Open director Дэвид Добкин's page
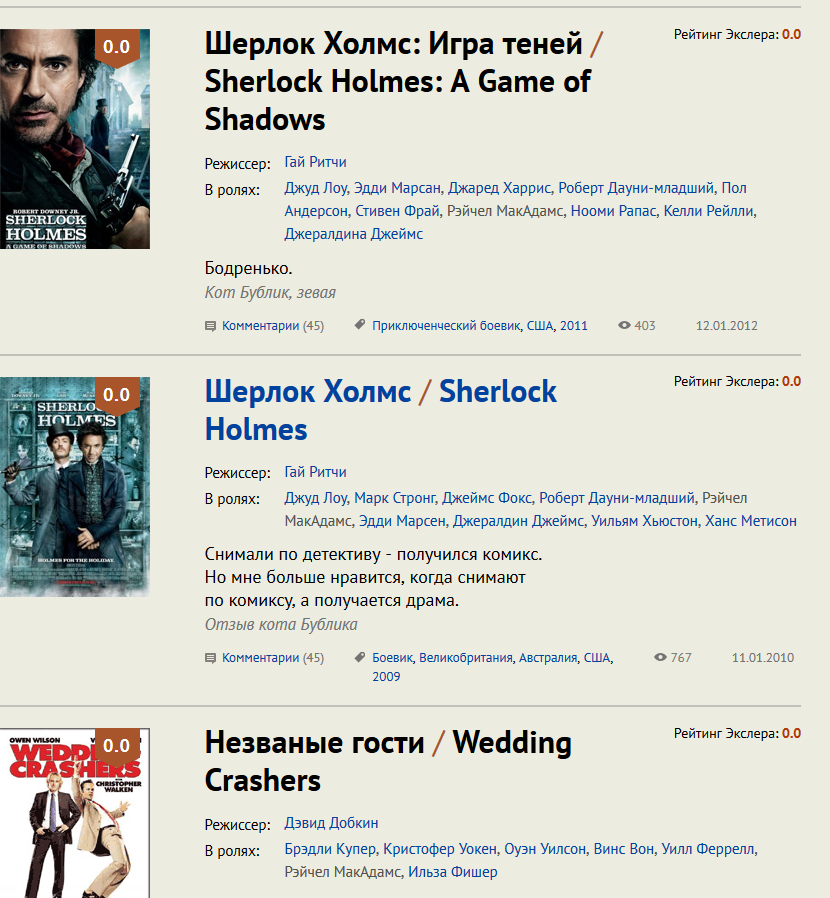This screenshot has width=830, height=898. click(x=331, y=823)
